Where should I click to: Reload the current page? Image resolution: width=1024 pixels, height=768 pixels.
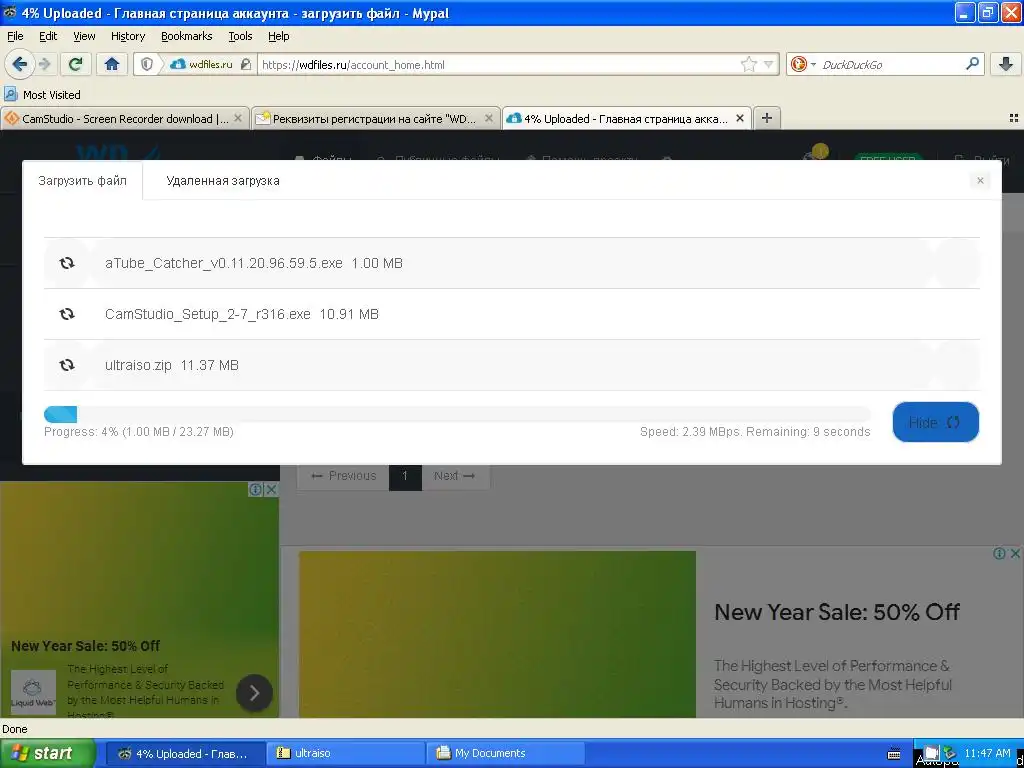pos(76,64)
